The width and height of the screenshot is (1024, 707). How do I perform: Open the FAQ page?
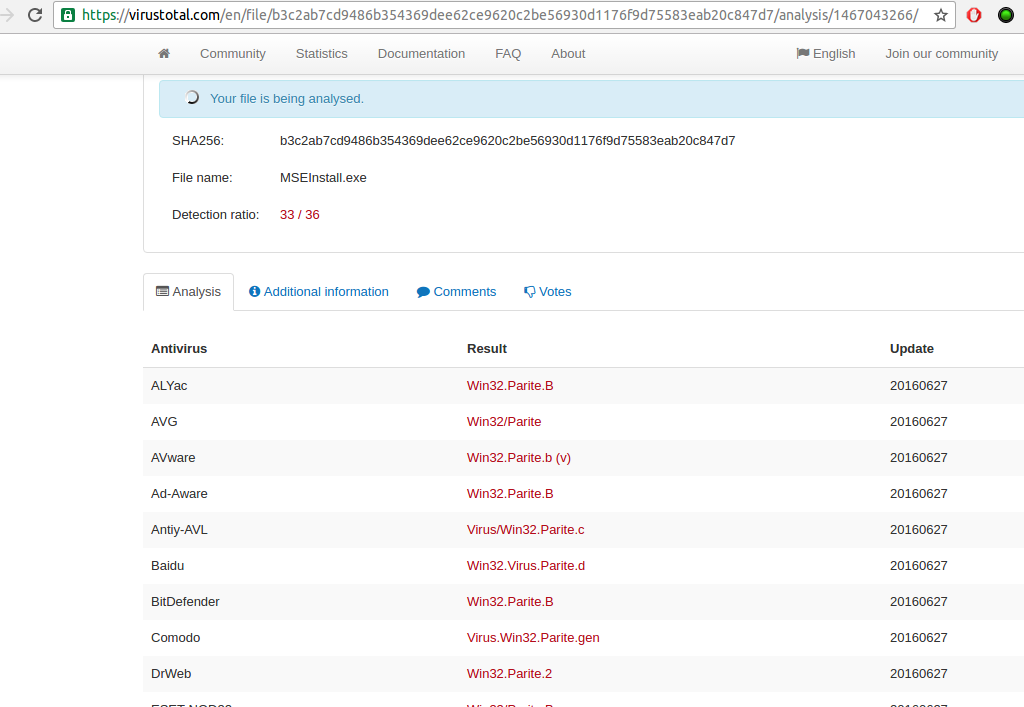508,54
